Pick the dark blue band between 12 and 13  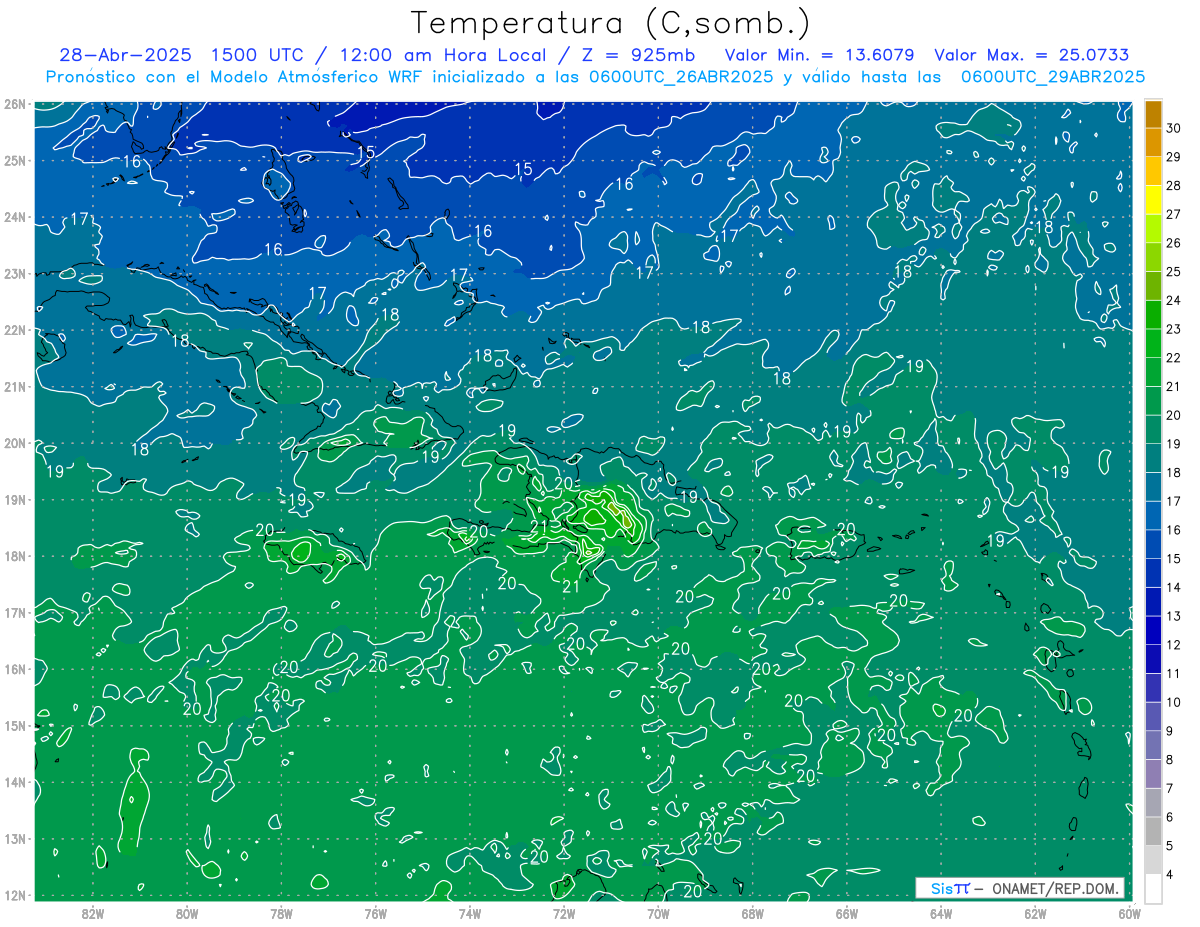tap(1153, 629)
